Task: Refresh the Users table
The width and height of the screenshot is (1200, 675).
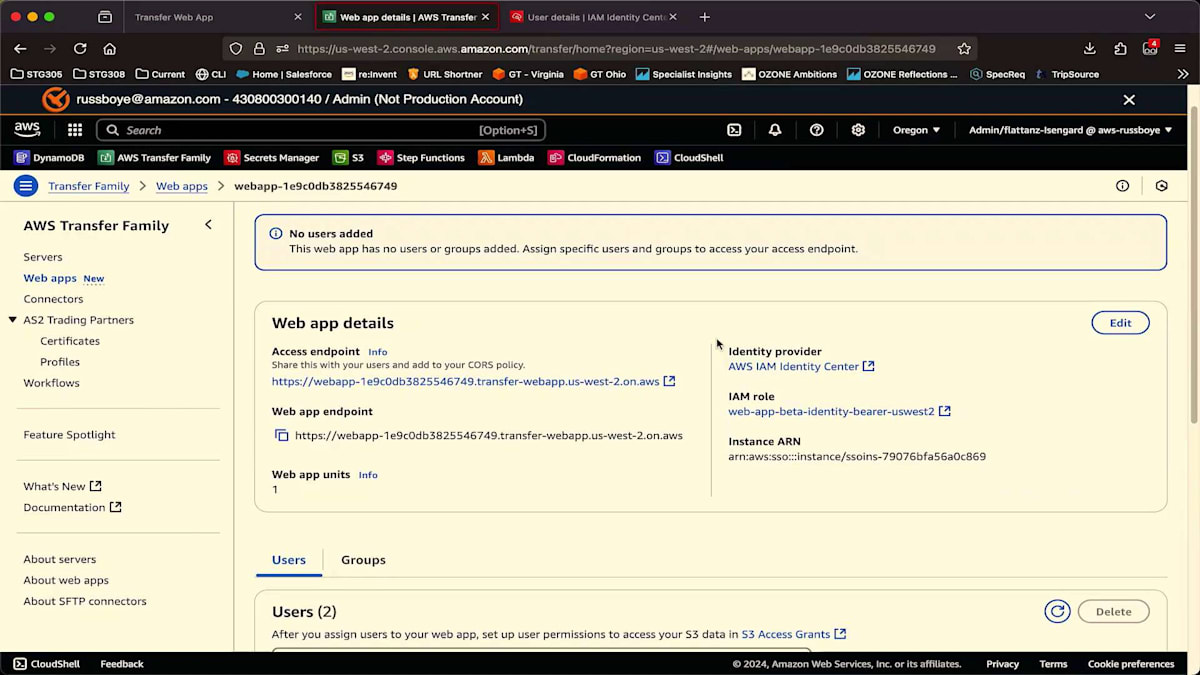Action: [1057, 612]
